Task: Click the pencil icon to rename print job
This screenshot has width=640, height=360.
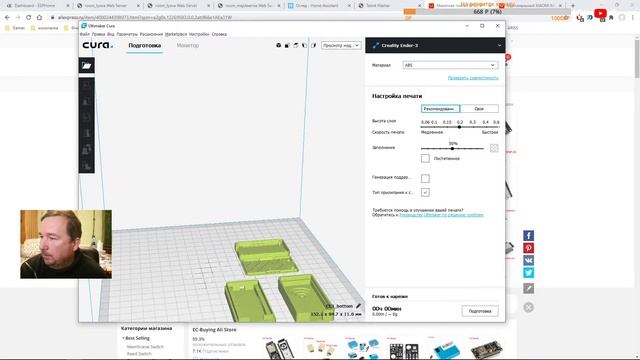Action: tap(358, 306)
